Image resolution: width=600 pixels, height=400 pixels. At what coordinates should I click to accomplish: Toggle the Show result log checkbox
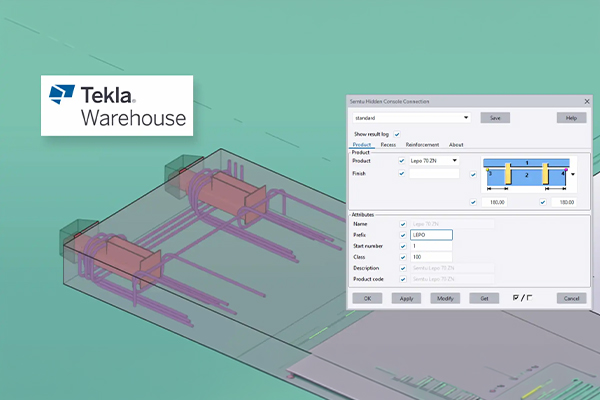pyautogui.click(x=397, y=133)
